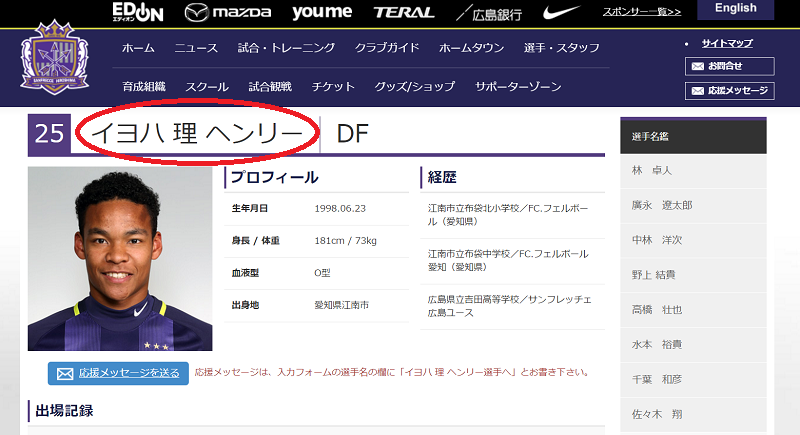The image size is (800, 435).
Task: Click the 選手名鑑 sidebar header
Action: 693,136
